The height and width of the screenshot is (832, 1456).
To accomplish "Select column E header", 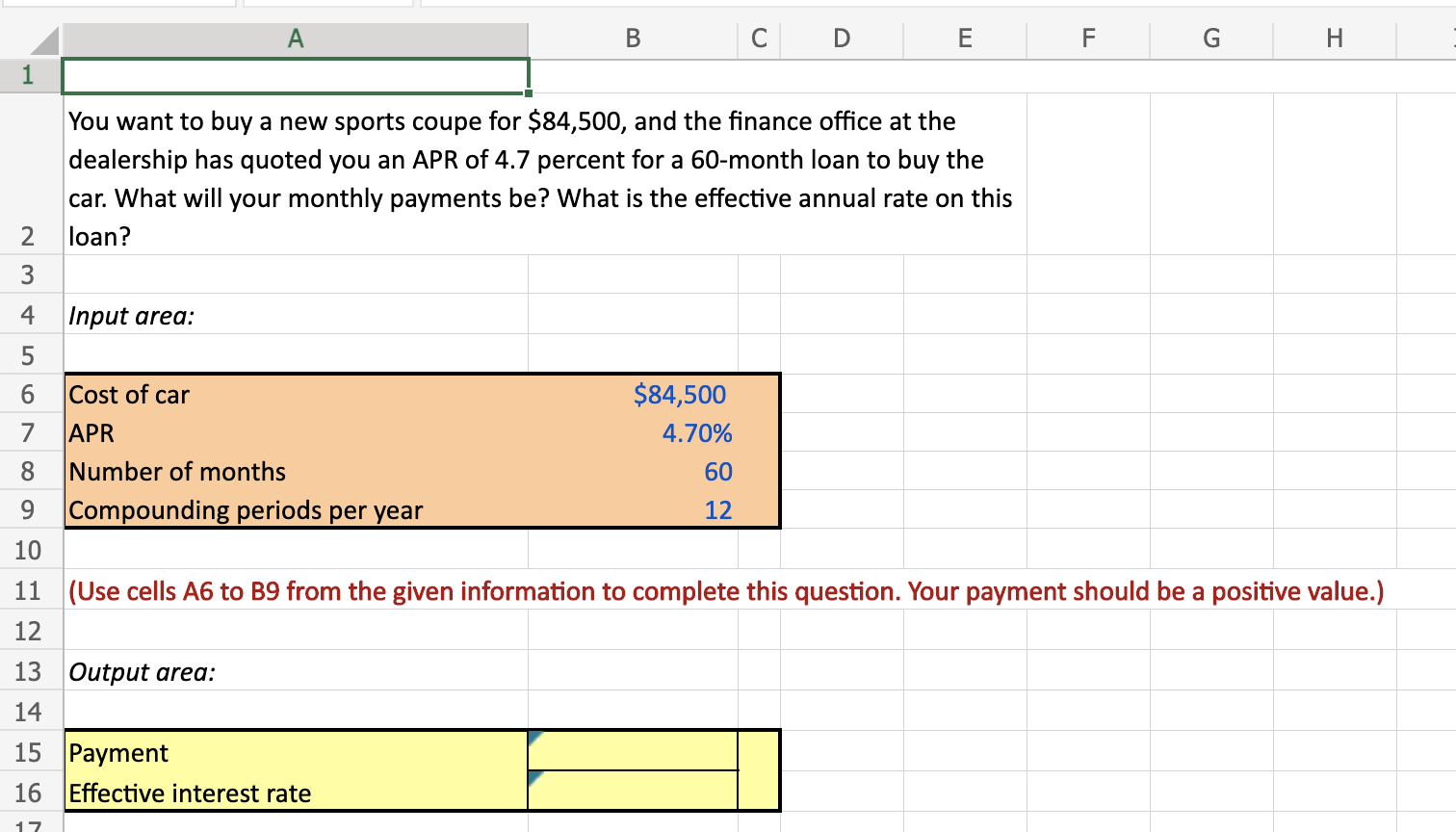I will pyautogui.click(x=965, y=39).
